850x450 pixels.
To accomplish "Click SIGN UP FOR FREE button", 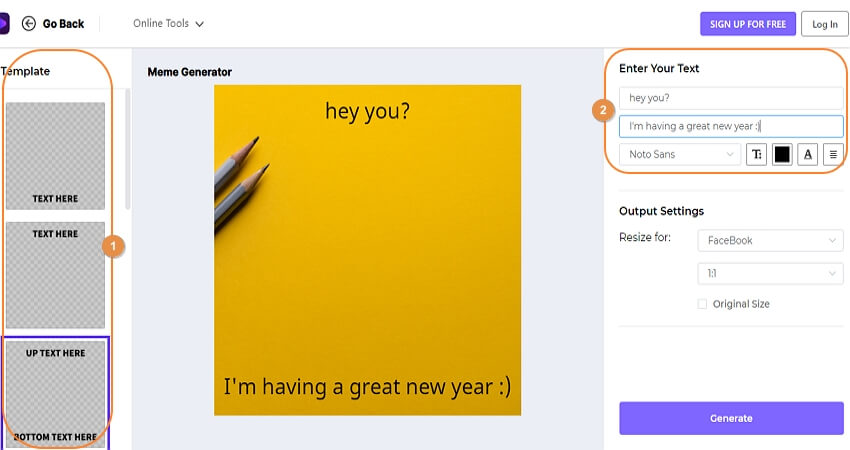I will click(748, 24).
